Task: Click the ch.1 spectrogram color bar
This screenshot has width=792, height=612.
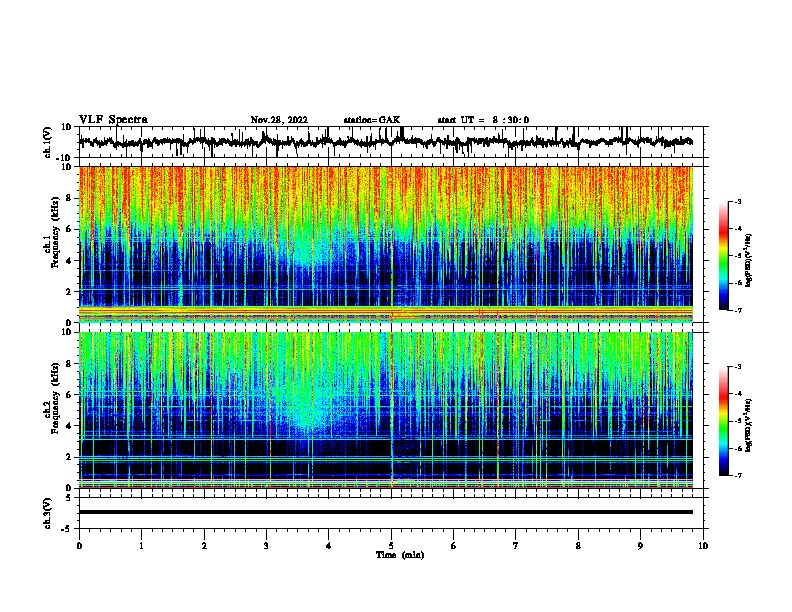Action: (723, 256)
